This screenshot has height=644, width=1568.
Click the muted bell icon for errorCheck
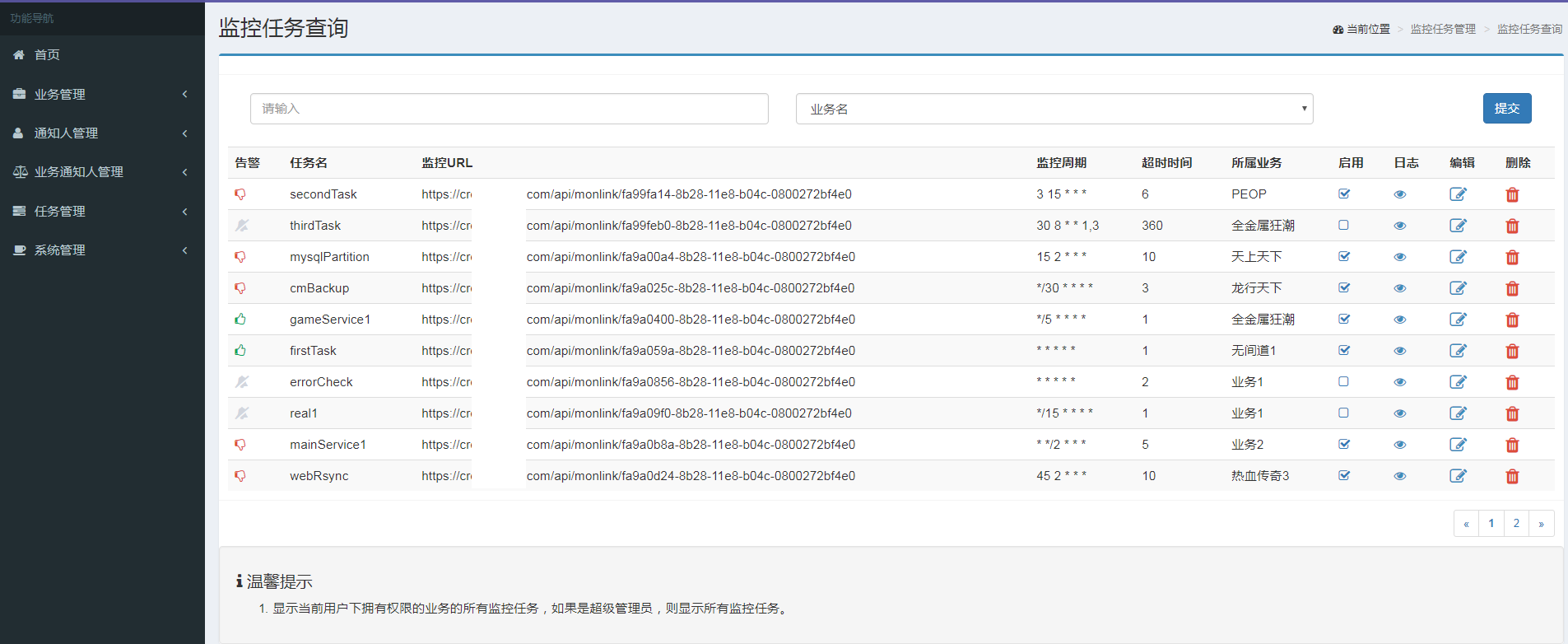(241, 382)
